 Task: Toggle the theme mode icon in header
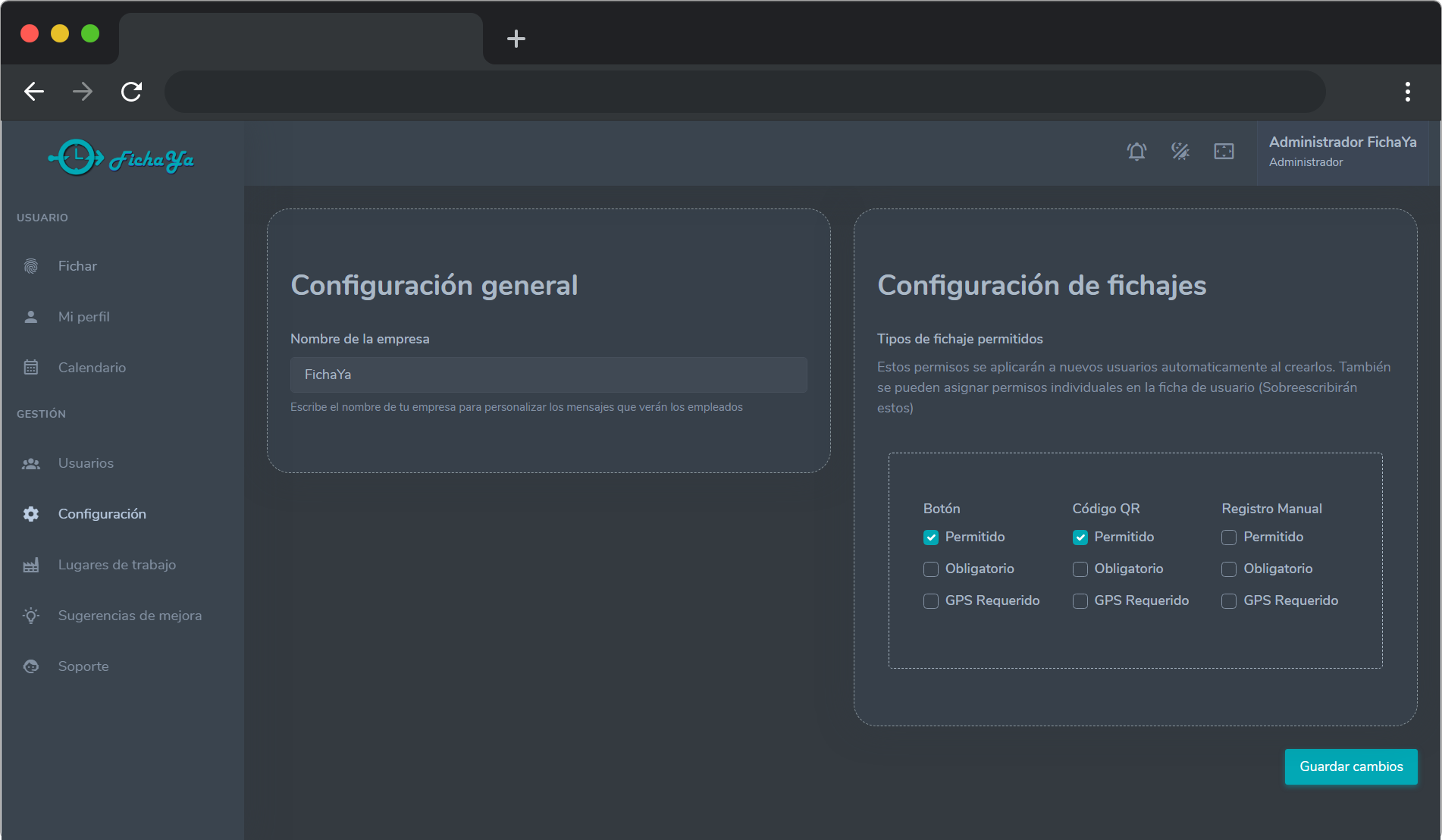[x=1180, y=152]
